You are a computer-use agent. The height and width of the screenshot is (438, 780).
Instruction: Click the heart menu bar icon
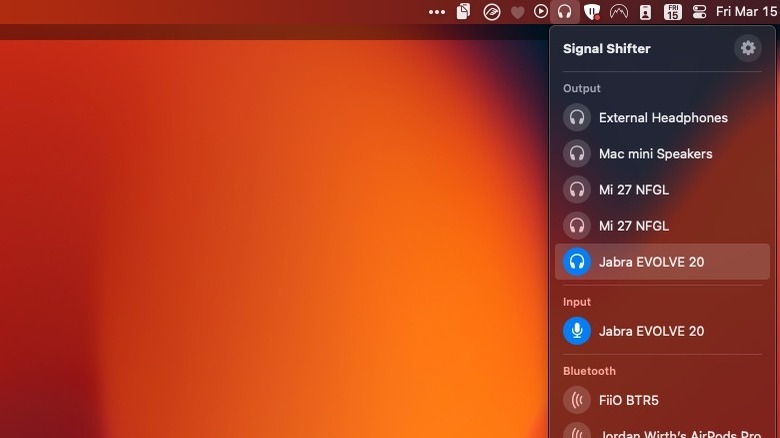[517, 12]
